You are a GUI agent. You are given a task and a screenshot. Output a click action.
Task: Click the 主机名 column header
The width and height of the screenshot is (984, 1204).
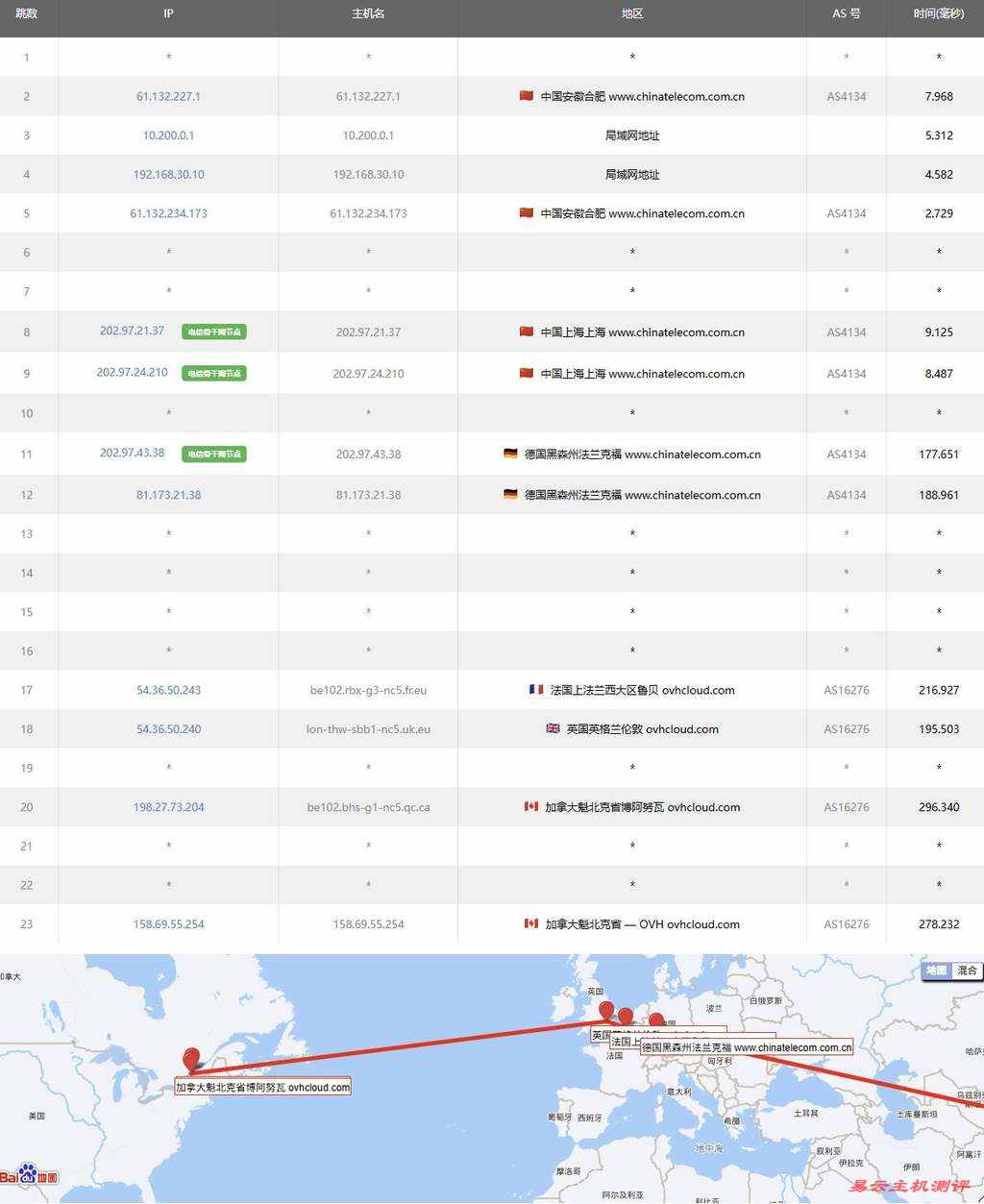click(x=368, y=13)
